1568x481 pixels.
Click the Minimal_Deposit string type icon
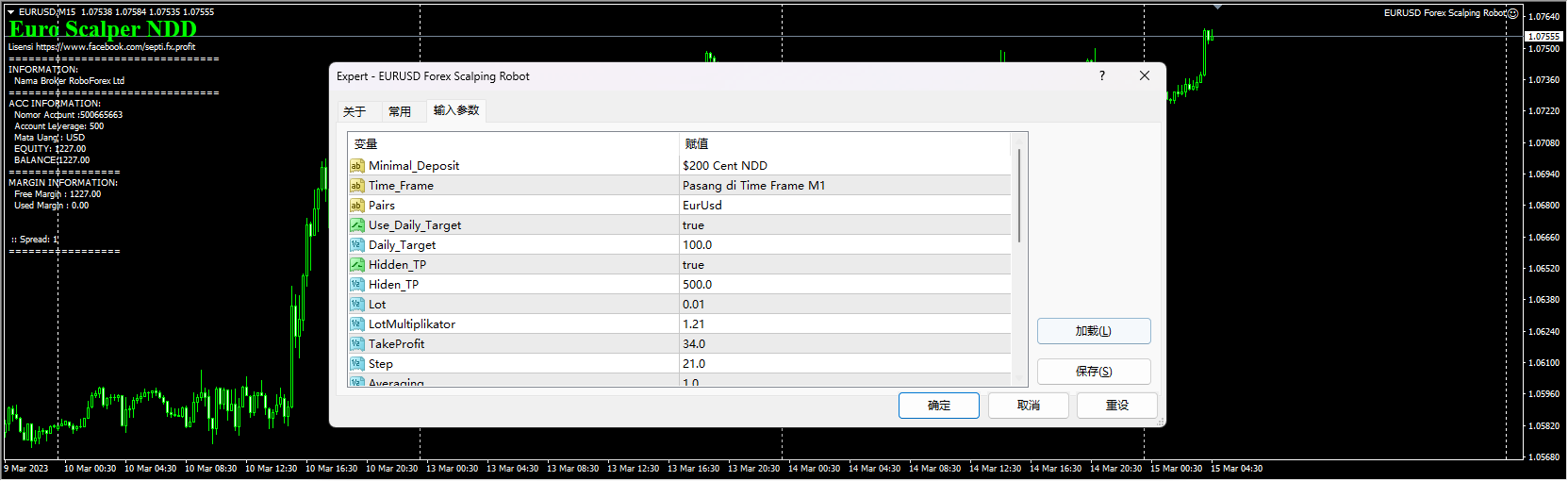point(357,166)
